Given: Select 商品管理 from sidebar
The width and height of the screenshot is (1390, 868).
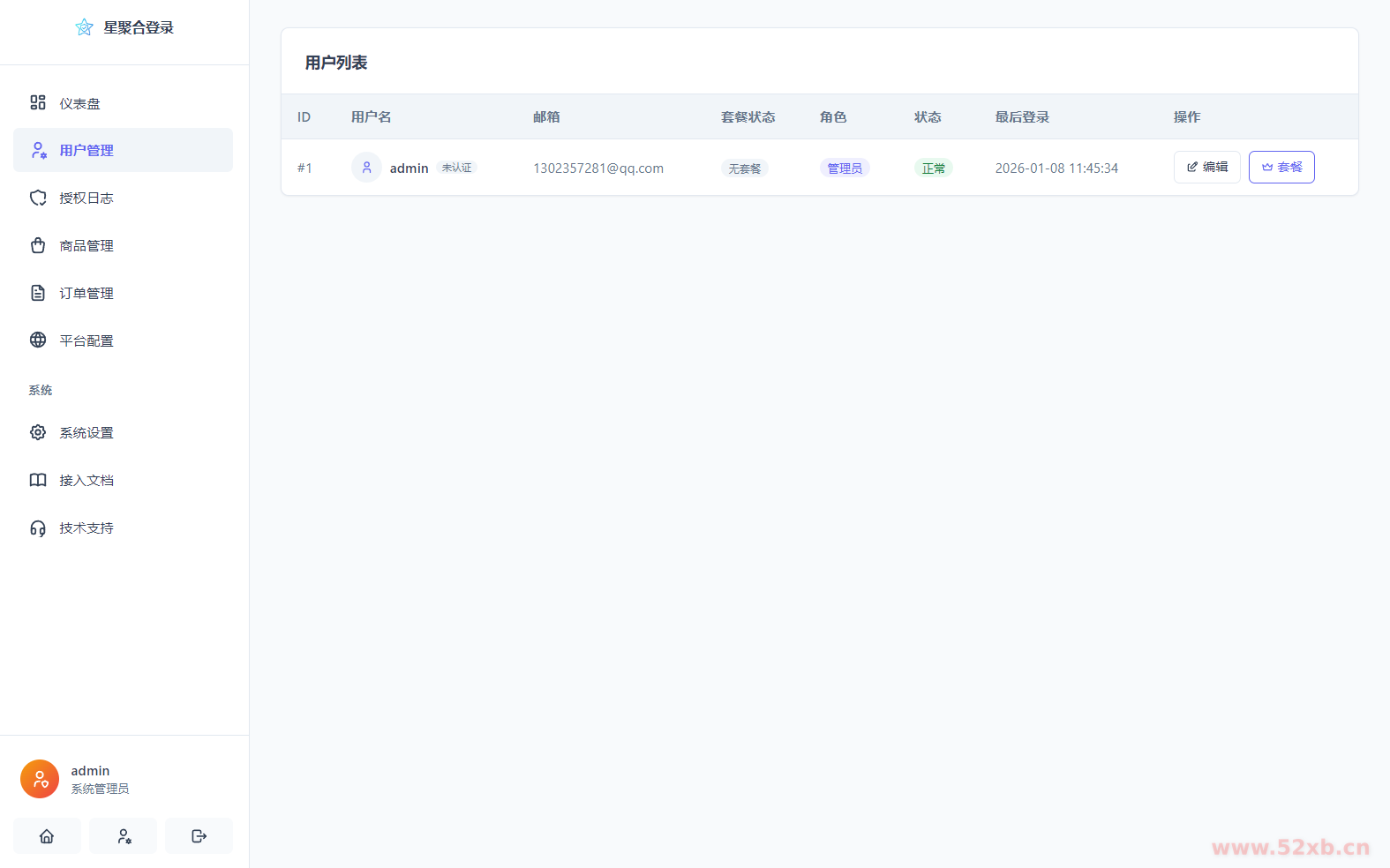Looking at the screenshot, I should 86,246.
